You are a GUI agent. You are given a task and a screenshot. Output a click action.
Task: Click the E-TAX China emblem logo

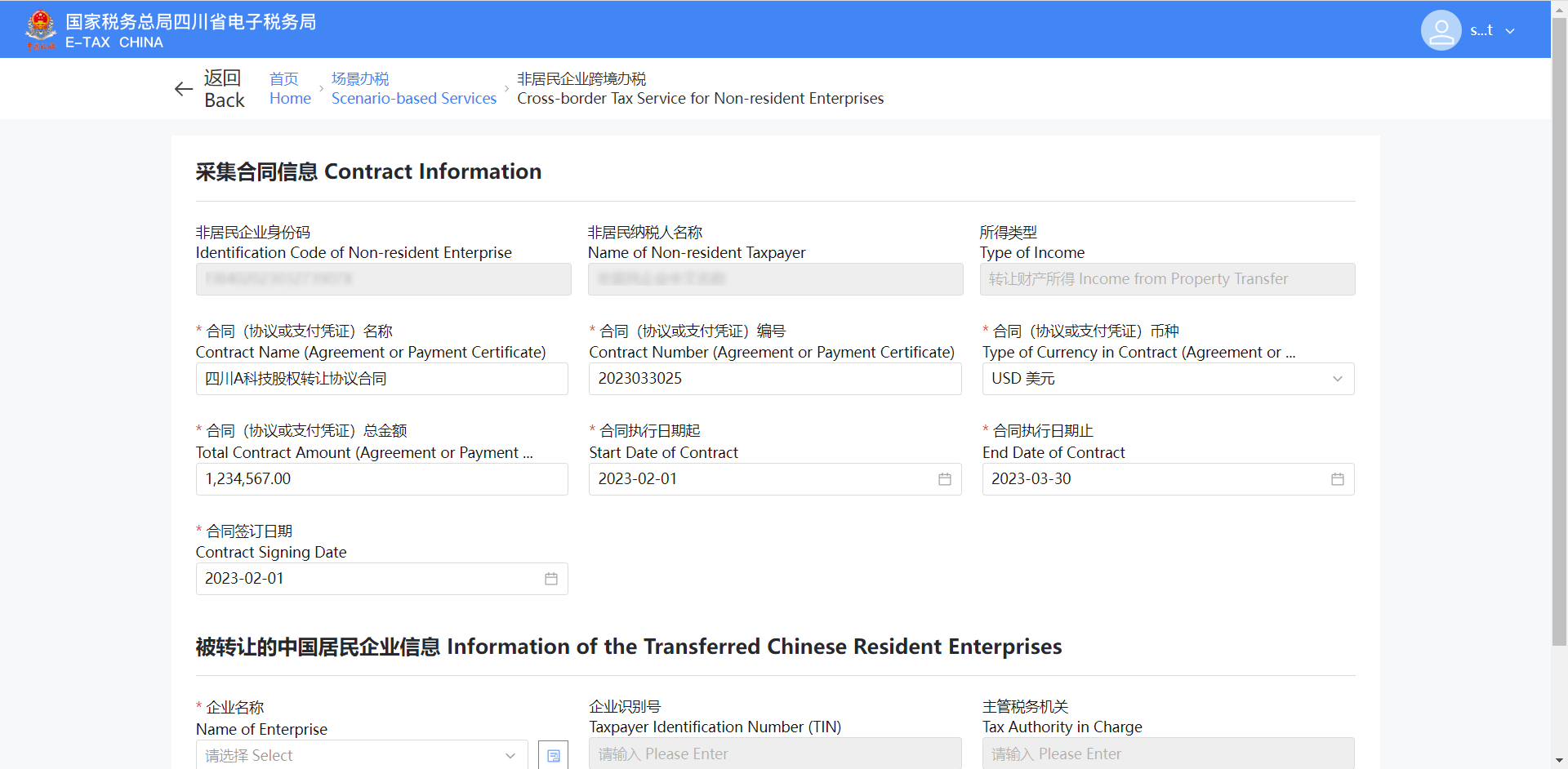coord(40,29)
